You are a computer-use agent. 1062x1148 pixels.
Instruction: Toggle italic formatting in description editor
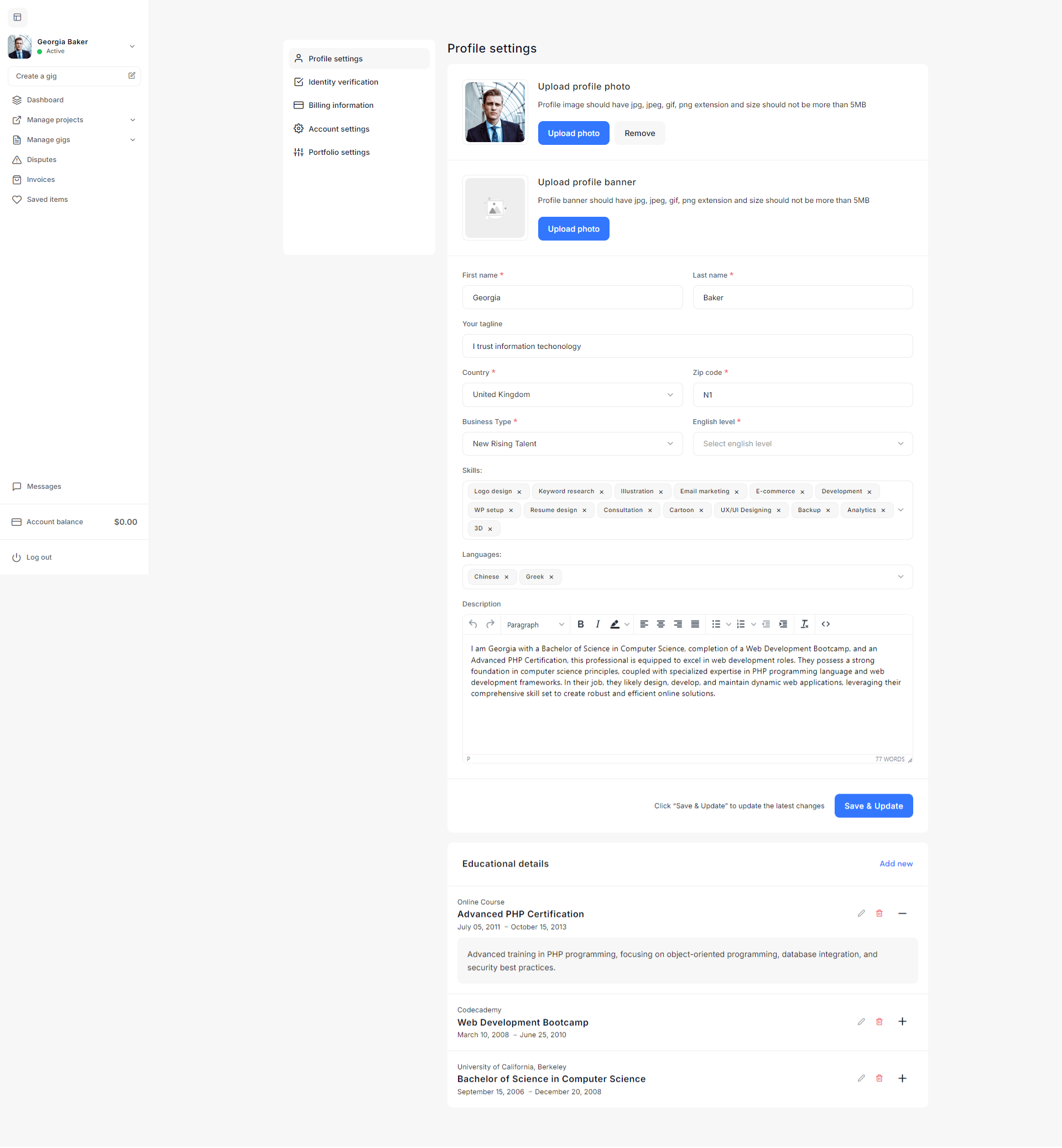598,624
